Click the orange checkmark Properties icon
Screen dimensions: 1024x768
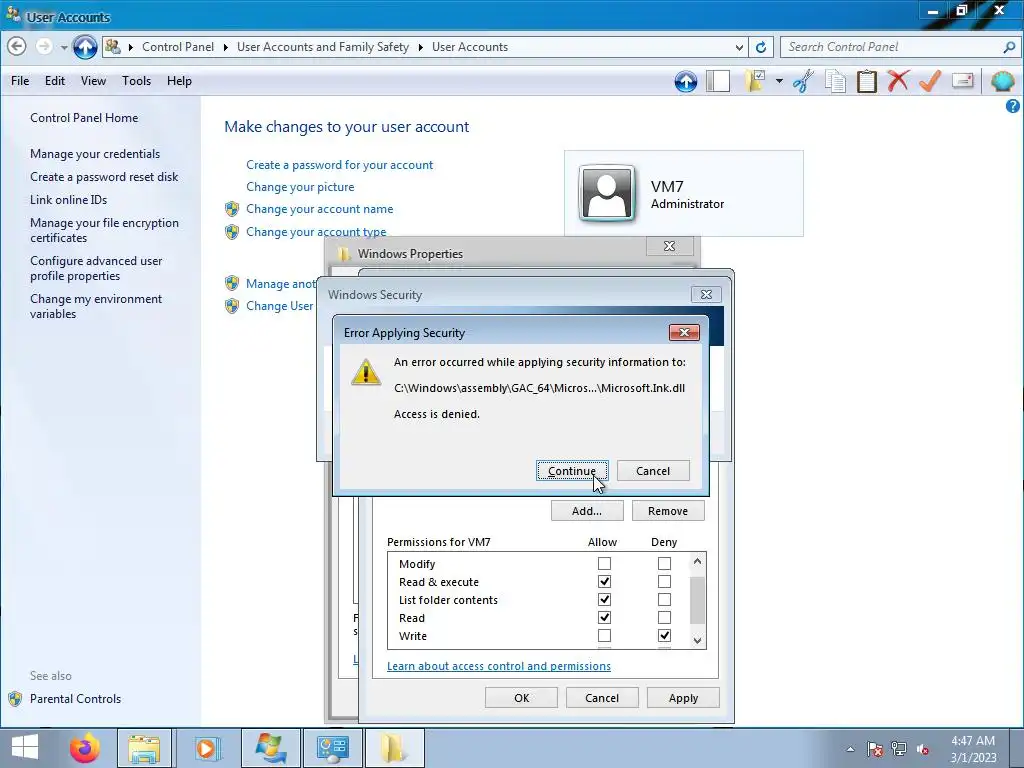point(930,81)
